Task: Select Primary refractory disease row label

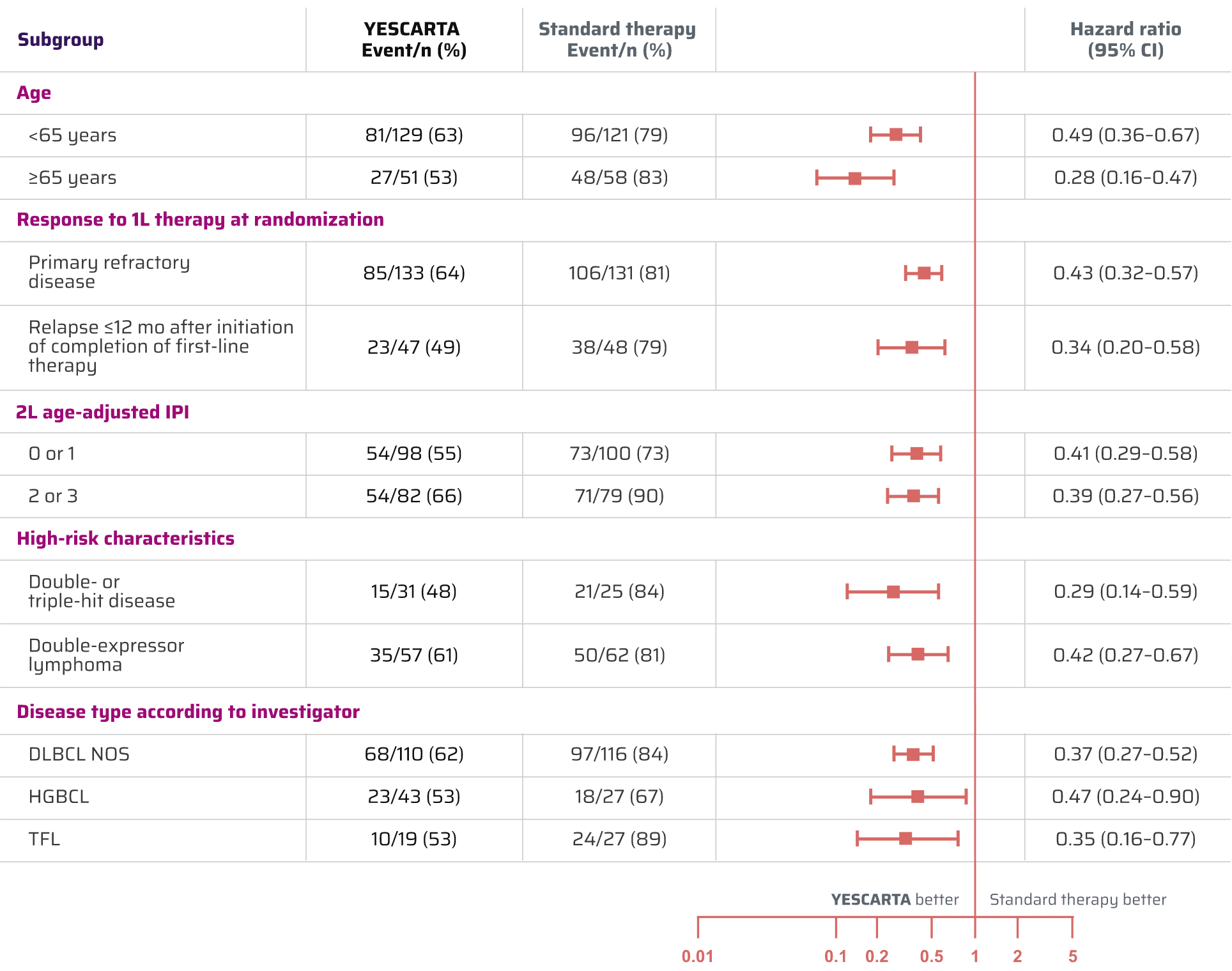Action: (x=109, y=272)
